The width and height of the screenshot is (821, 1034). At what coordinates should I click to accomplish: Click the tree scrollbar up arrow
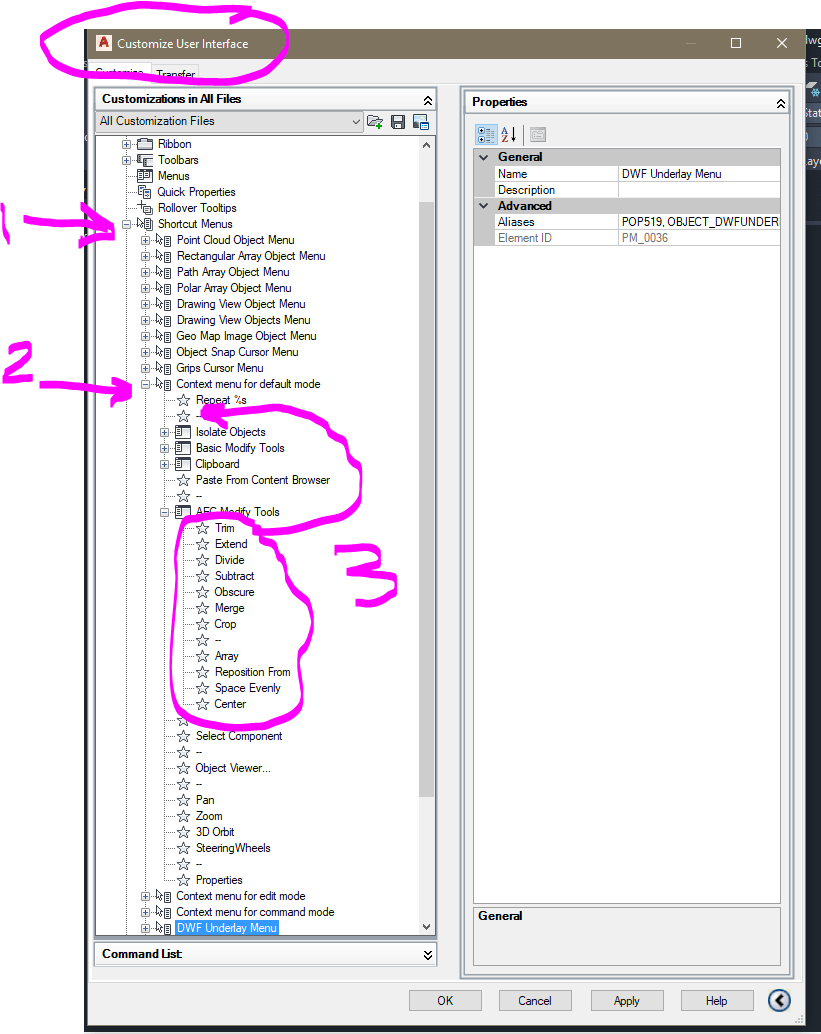click(427, 144)
